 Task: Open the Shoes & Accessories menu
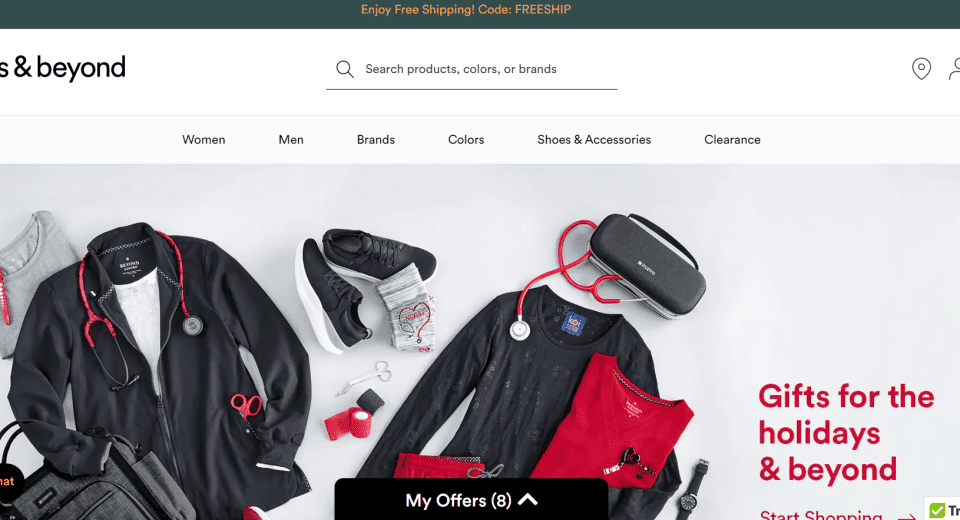click(x=594, y=140)
